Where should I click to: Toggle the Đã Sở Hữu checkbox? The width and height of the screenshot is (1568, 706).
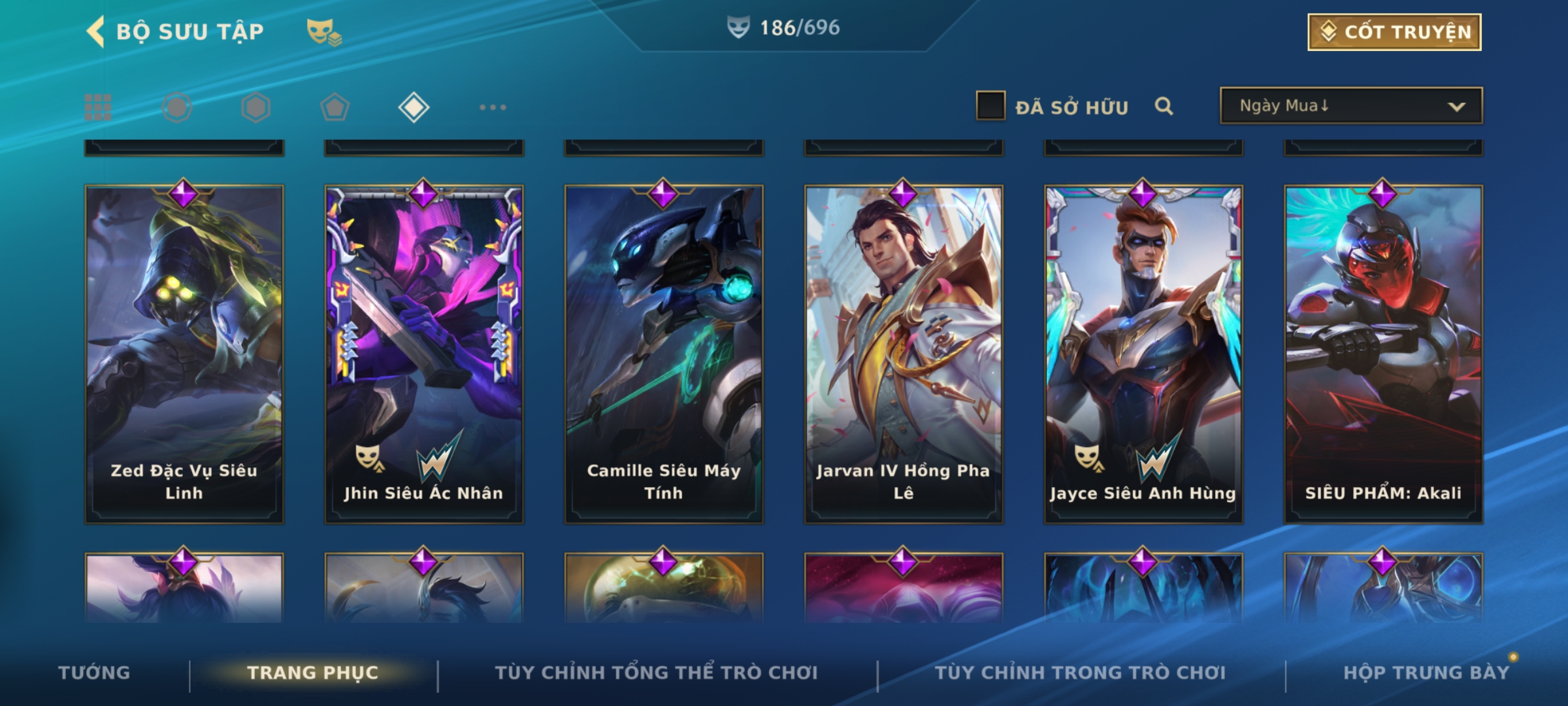click(990, 106)
